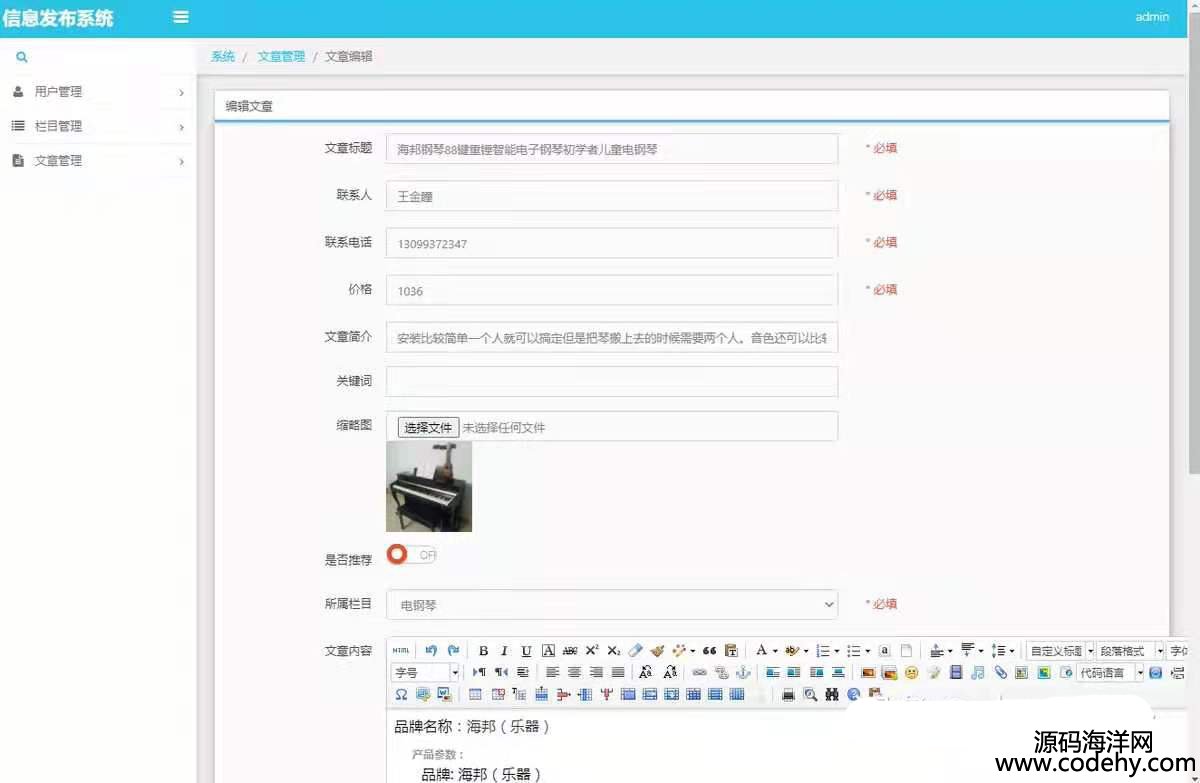The image size is (1200, 783).
Task: Open the font color picker in editor
Action: 762,651
